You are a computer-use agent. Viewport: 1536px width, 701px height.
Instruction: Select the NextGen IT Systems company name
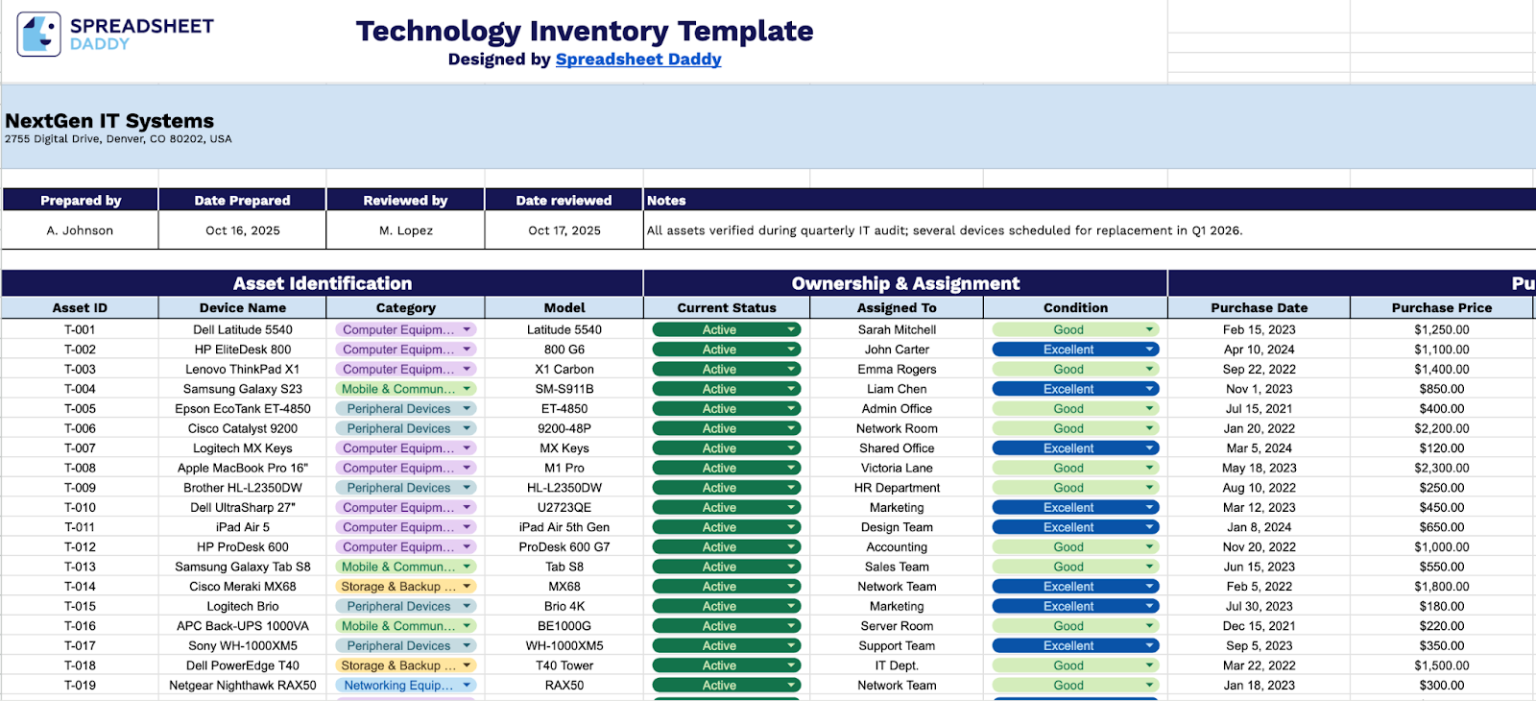tap(109, 121)
